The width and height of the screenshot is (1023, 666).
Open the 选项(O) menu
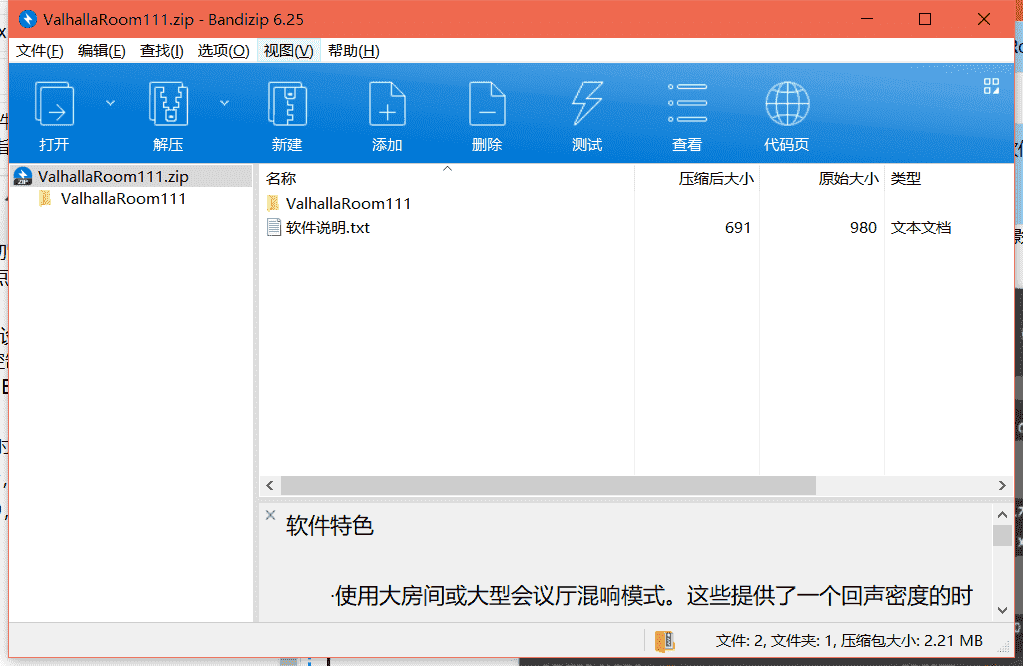[x=223, y=51]
